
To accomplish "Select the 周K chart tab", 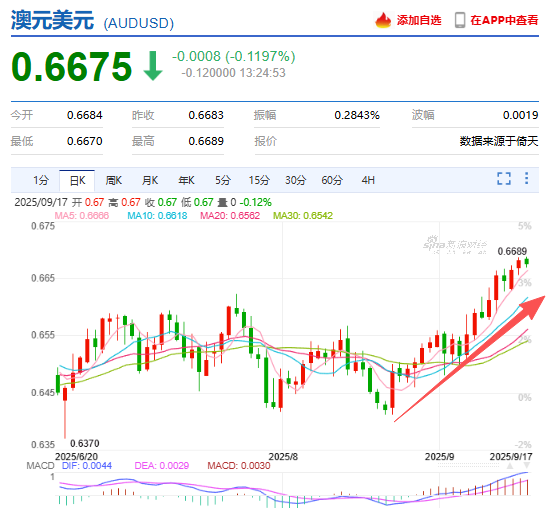I will (113, 180).
